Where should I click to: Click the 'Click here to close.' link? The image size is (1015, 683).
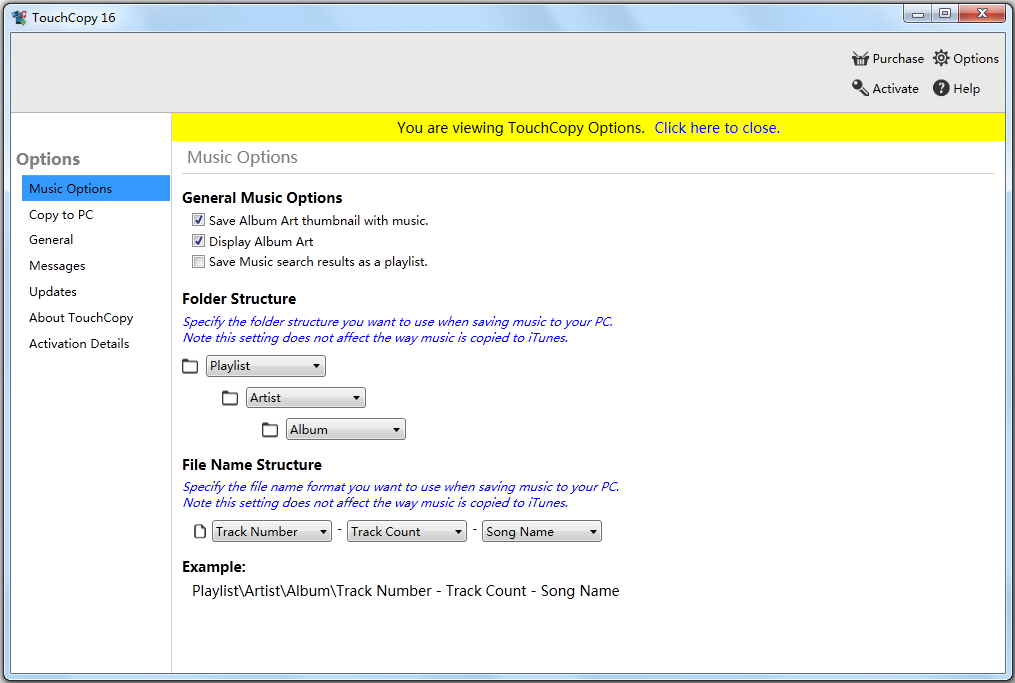(717, 128)
